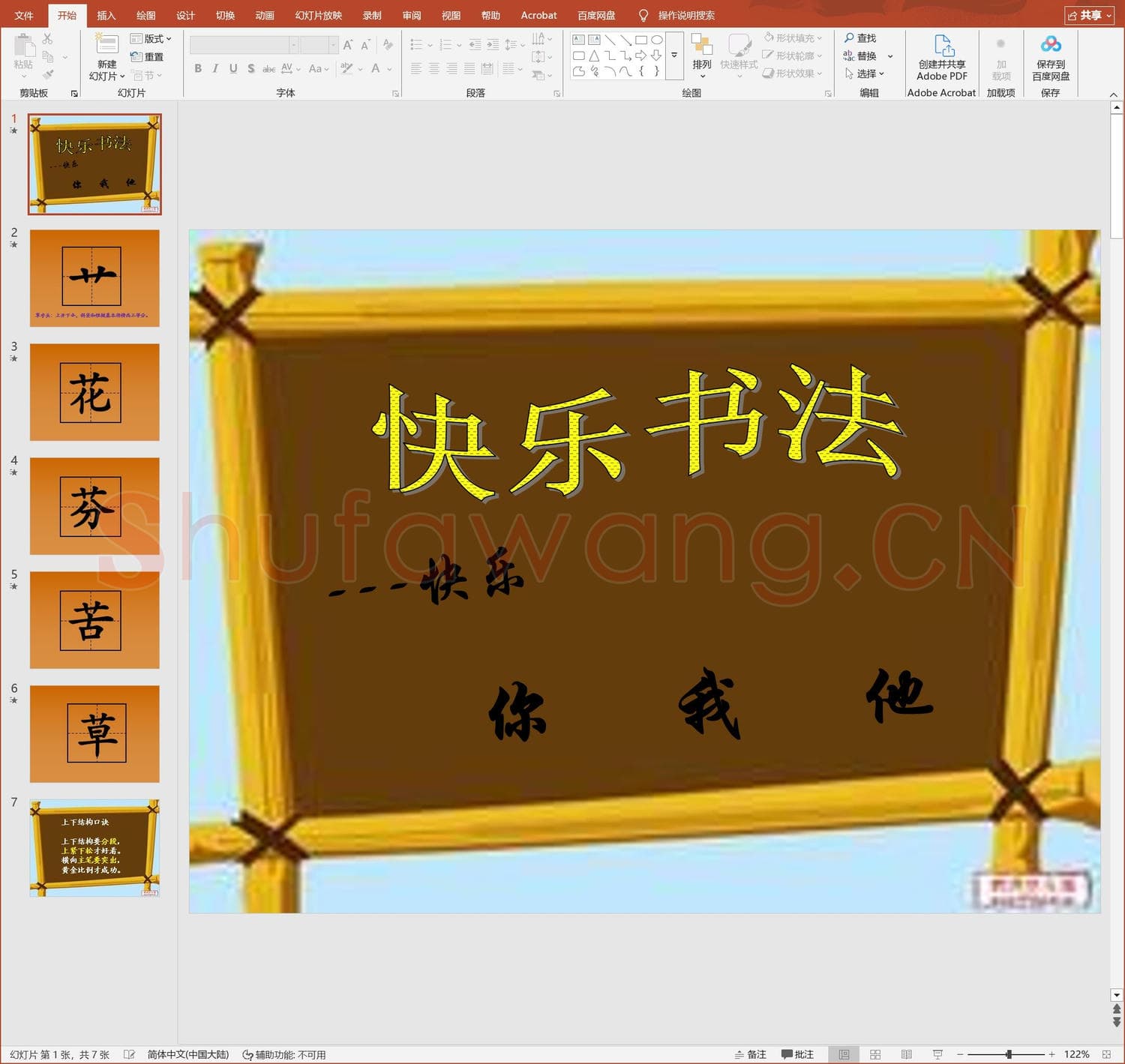
Task: Open the Arrange (排列) menu
Action: (x=702, y=57)
